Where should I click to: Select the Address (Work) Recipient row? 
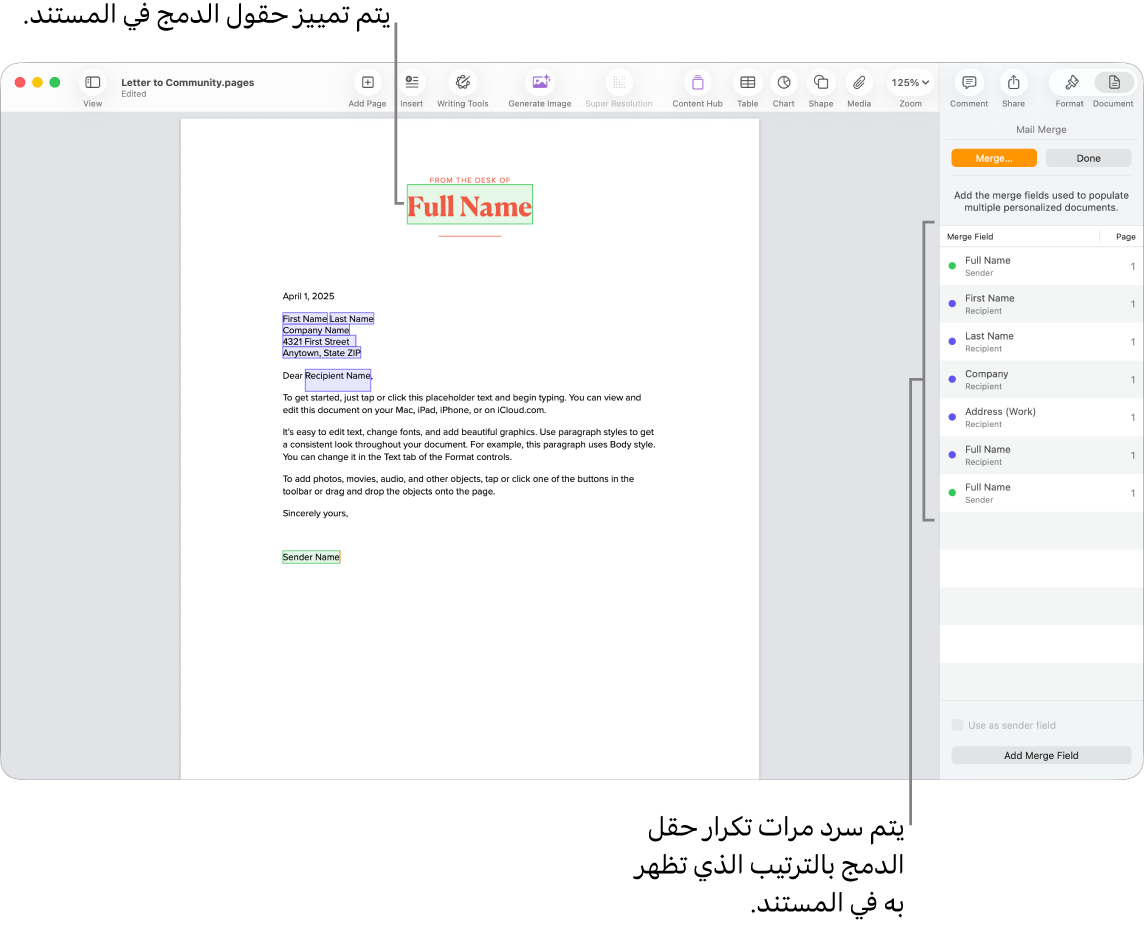[x=1041, y=417]
